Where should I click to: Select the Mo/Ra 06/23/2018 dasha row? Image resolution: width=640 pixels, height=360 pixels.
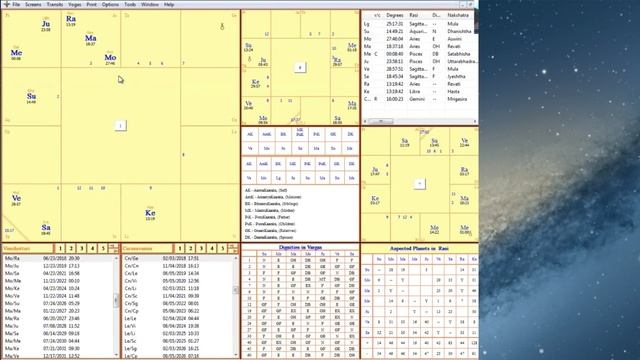point(58,258)
